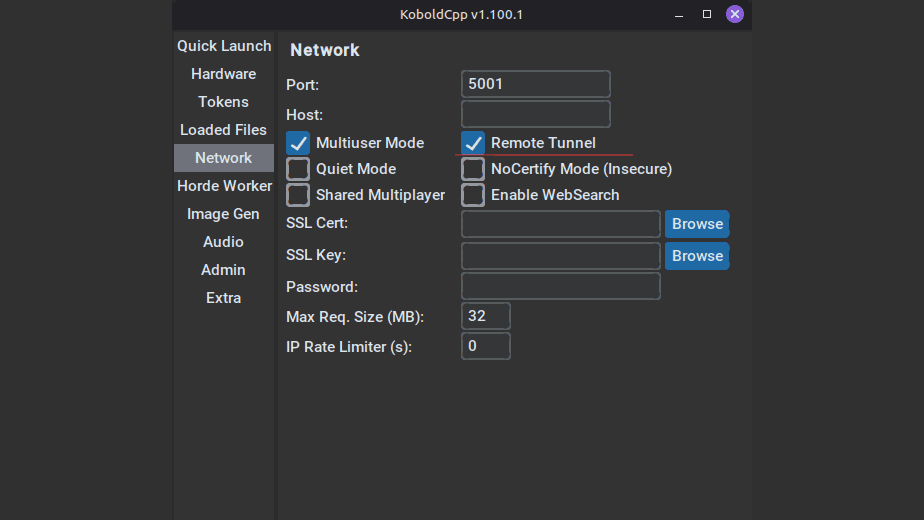Screen dimensions: 924x520
Task: Browse for an SSL Key file
Action: [697, 256]
